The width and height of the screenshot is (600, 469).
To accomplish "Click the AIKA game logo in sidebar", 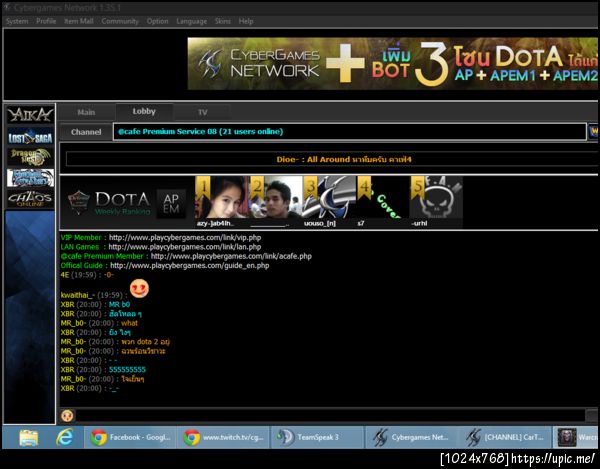I will [x=30, y=114].
